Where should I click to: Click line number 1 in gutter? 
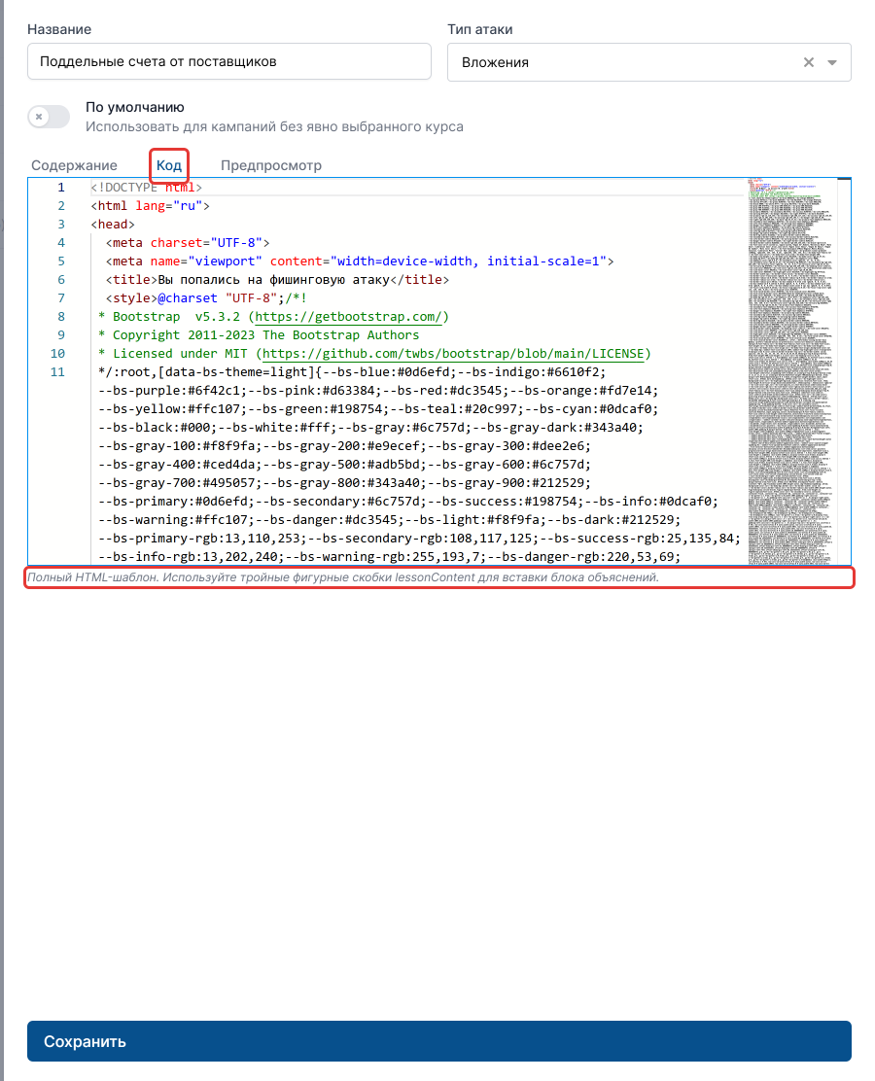61,188
